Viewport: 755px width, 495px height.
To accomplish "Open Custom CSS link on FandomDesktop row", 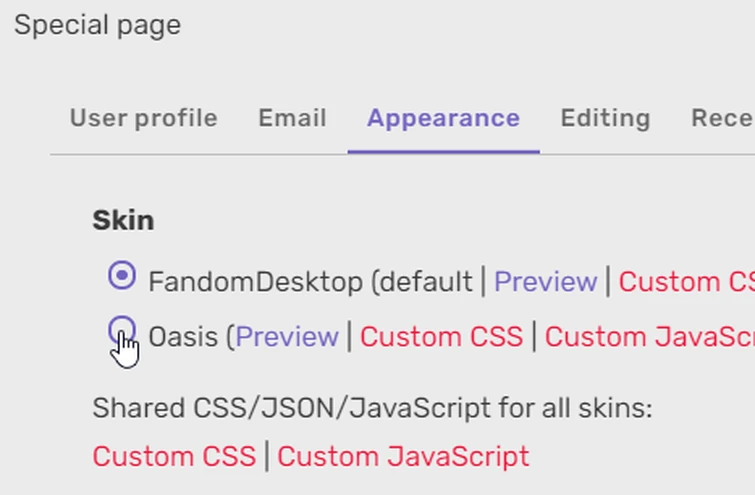I will (x=686, y=282).
